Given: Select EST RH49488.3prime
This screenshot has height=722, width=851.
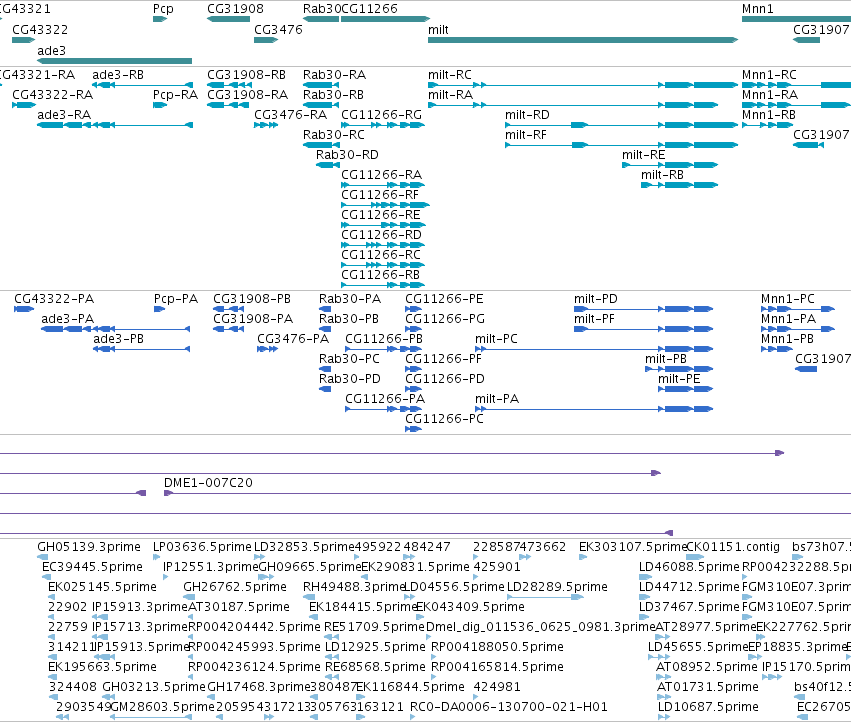Looking at the screenshot, I should coord(354,587).
